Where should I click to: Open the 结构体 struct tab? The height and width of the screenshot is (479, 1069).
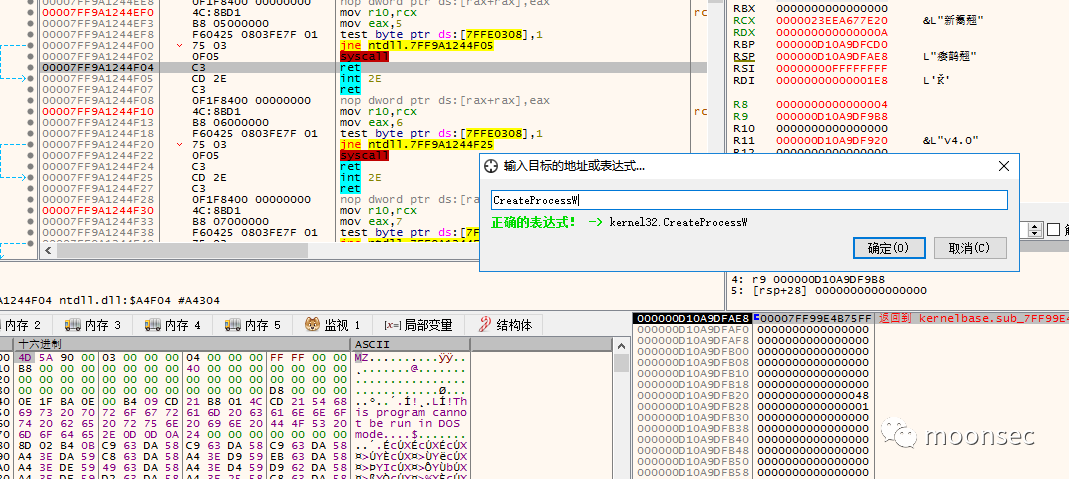506,325
